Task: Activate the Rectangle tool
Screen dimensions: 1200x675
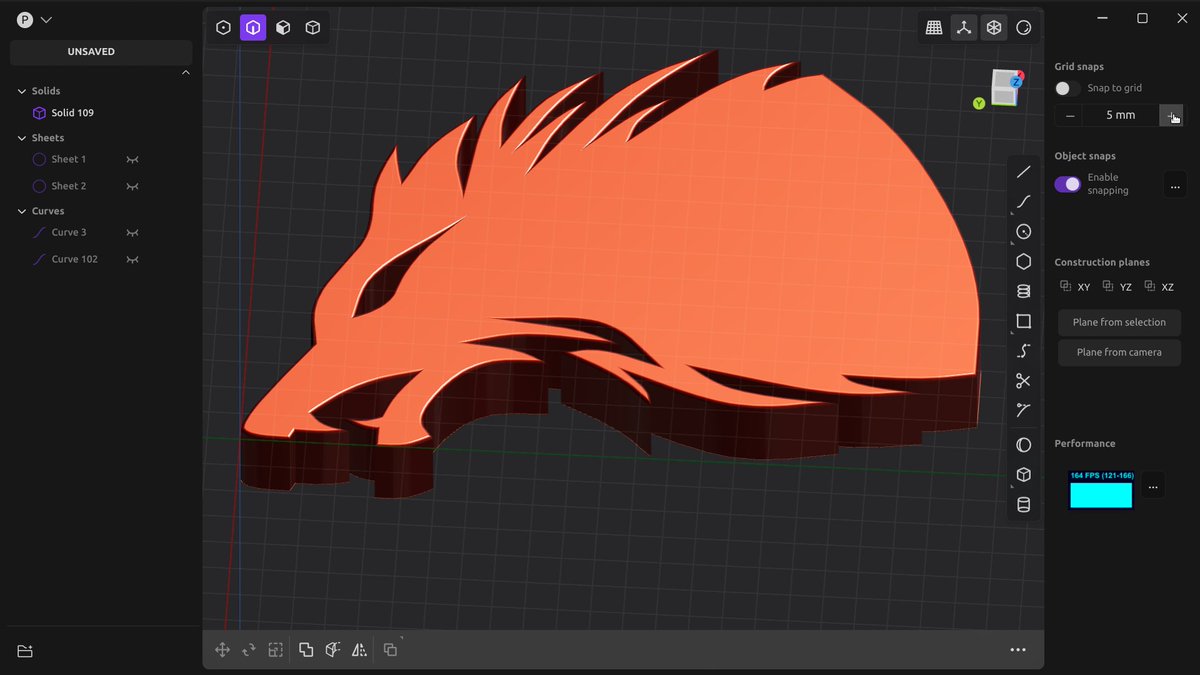Action: (x=1023, y=321)
